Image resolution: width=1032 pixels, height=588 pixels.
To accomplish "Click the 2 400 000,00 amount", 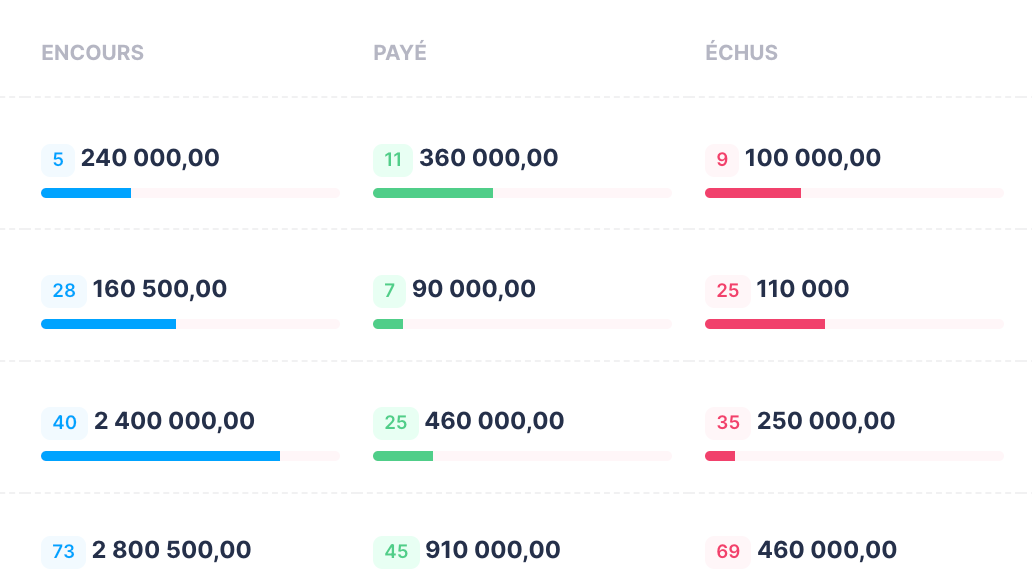I will 174,422.
